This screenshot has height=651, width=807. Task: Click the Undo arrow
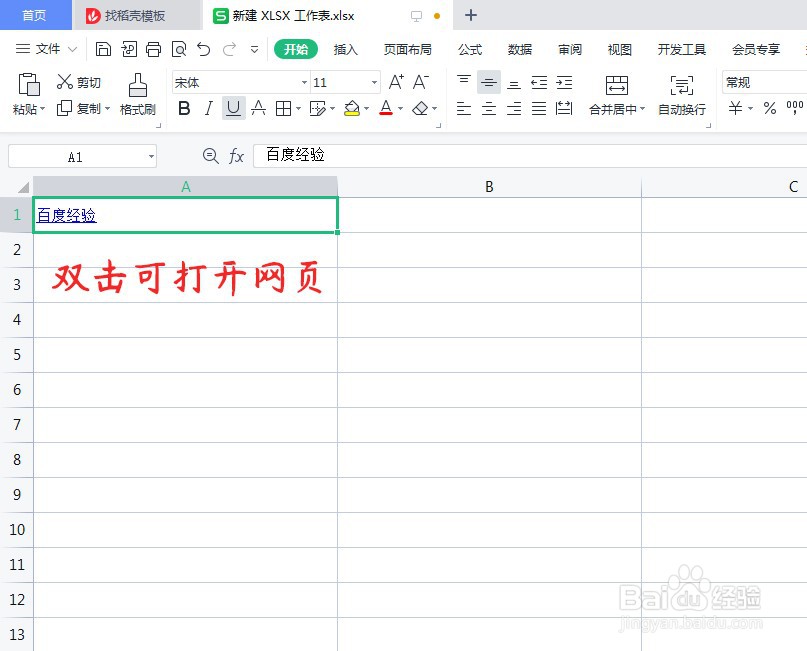pyautogui.click(x=204, y=49)
